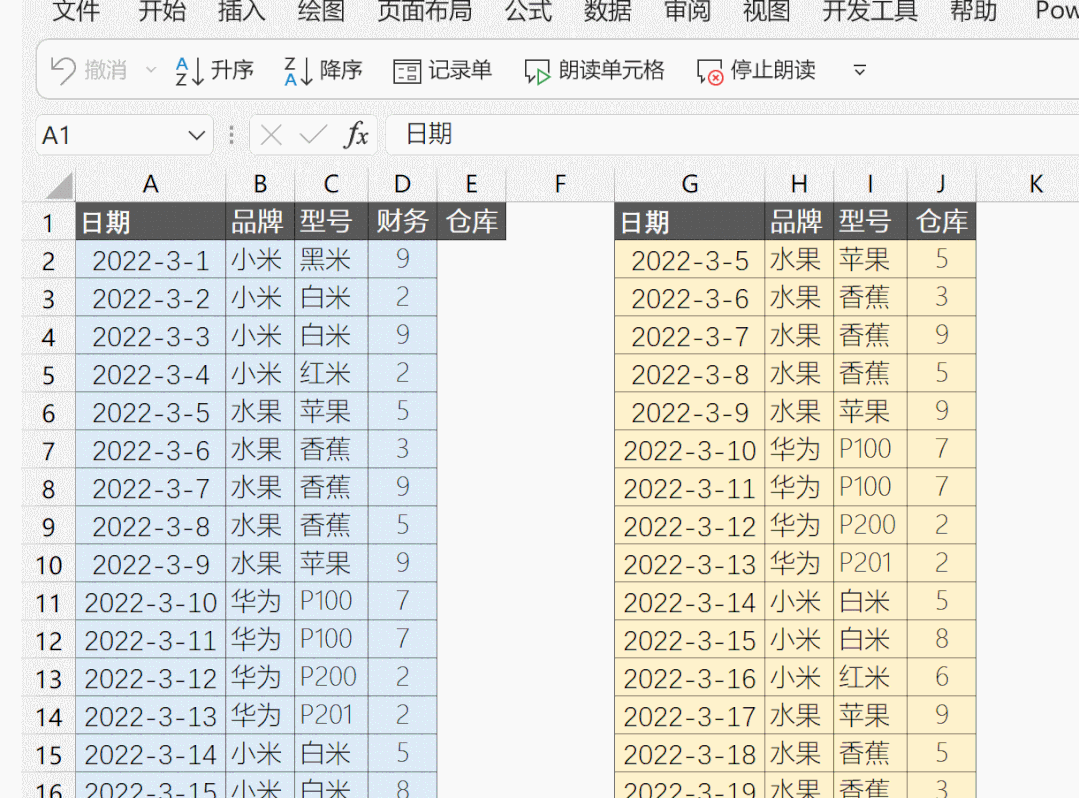Click the cancel entry X icon
The width and height of the screenshot is (1079, 798).
coord(271,136)
